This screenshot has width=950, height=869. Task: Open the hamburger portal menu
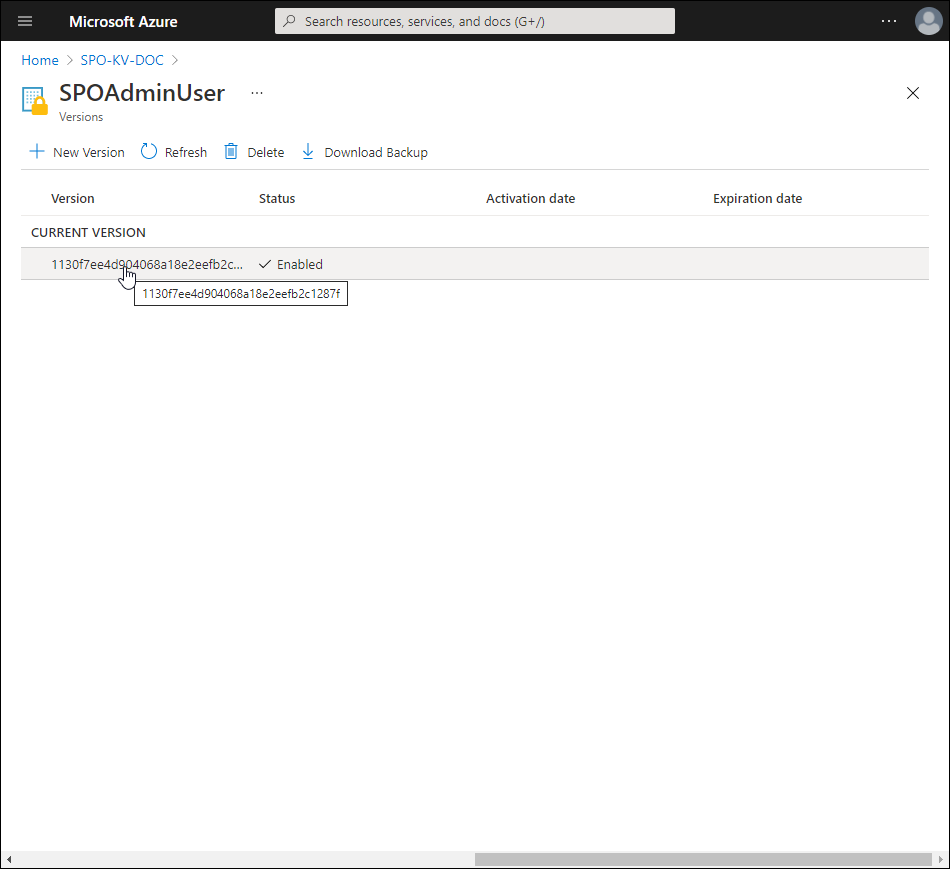click(x=25, y=21)
